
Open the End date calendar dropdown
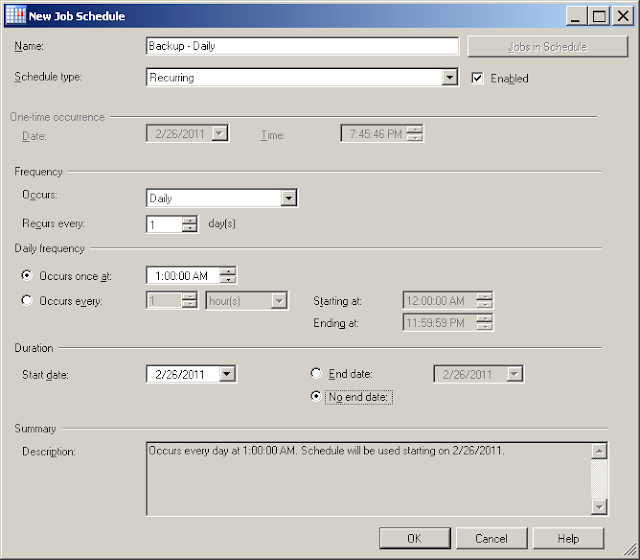click(x=514, y=373)
